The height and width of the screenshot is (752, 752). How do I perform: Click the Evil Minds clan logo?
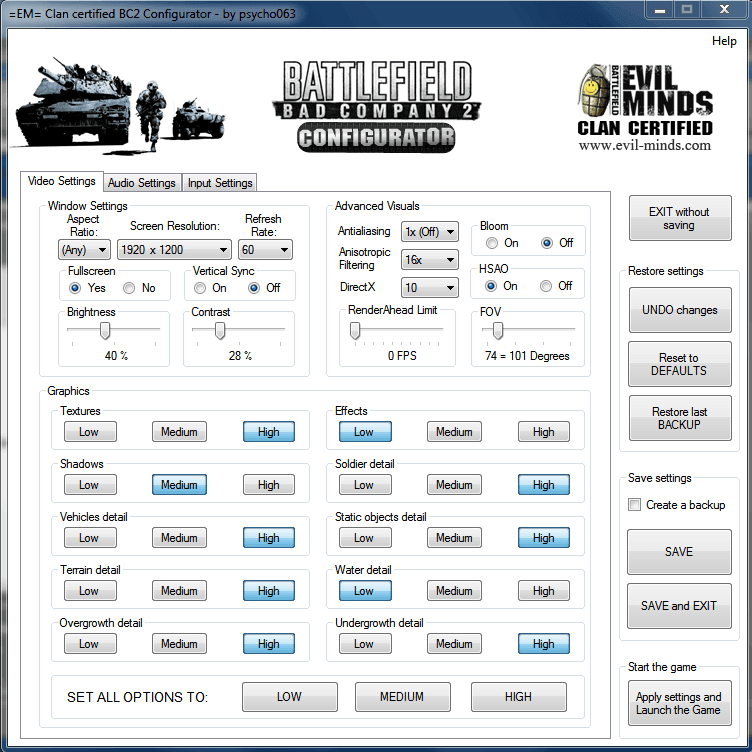[645, 107]
